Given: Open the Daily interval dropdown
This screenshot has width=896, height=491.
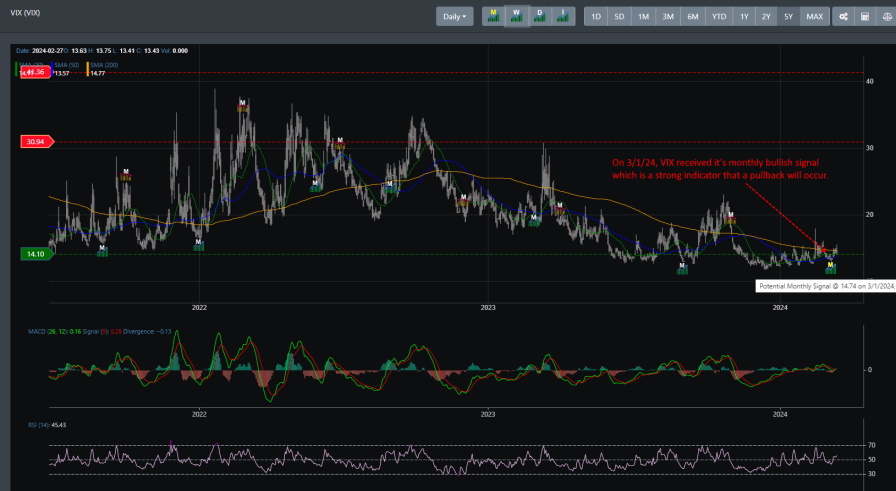Looking at the screenshot, I should (x=454, y=17).
